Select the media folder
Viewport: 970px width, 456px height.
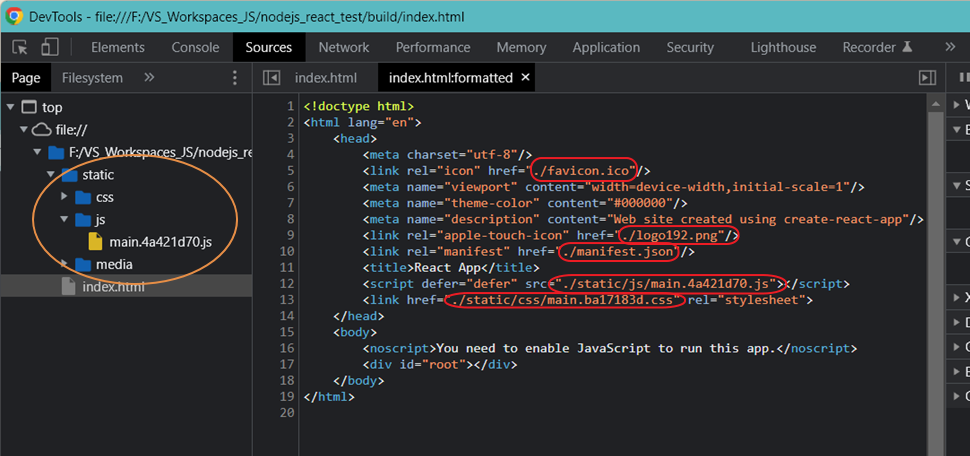(114, 264)
